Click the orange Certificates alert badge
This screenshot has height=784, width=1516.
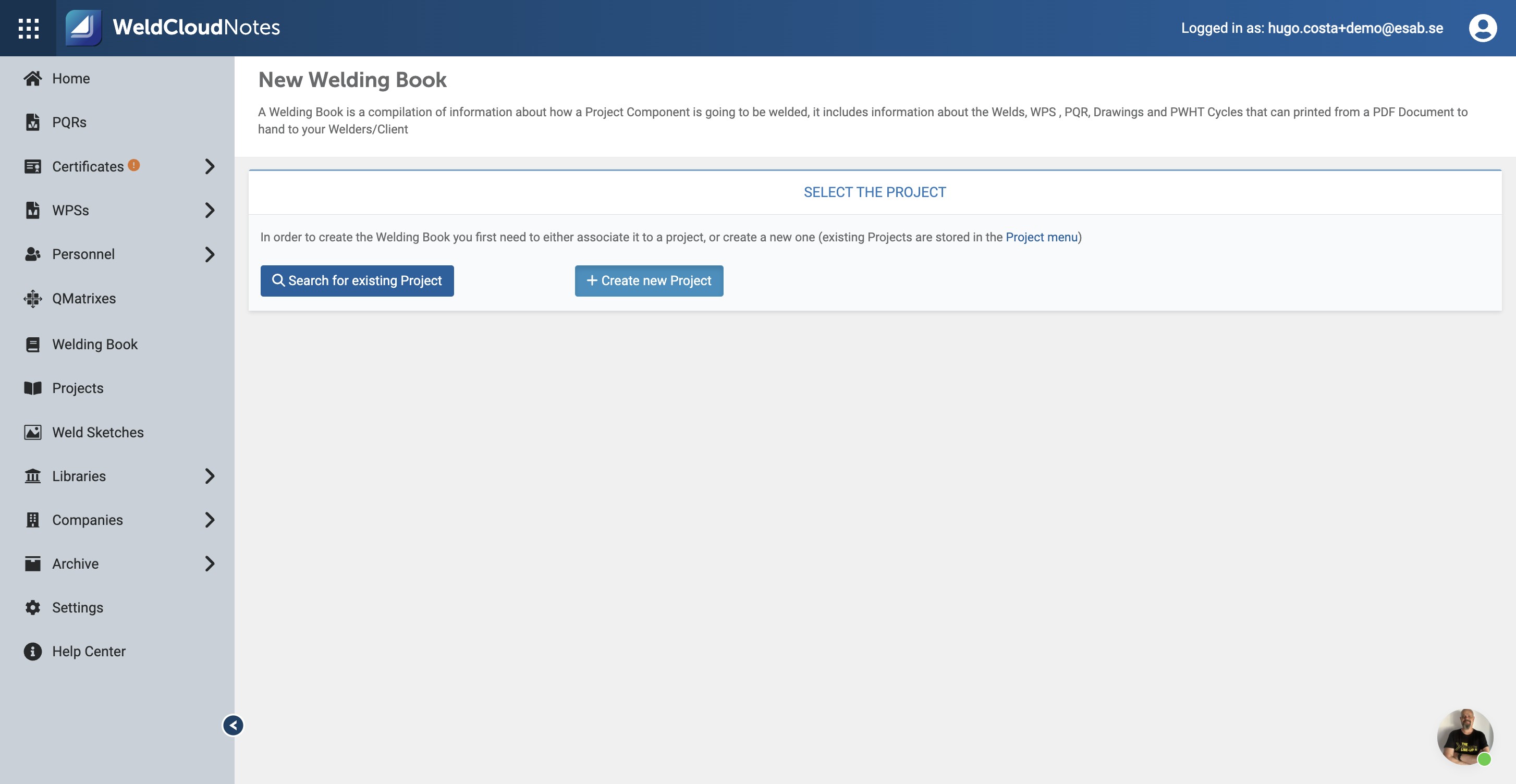(133, 165)
